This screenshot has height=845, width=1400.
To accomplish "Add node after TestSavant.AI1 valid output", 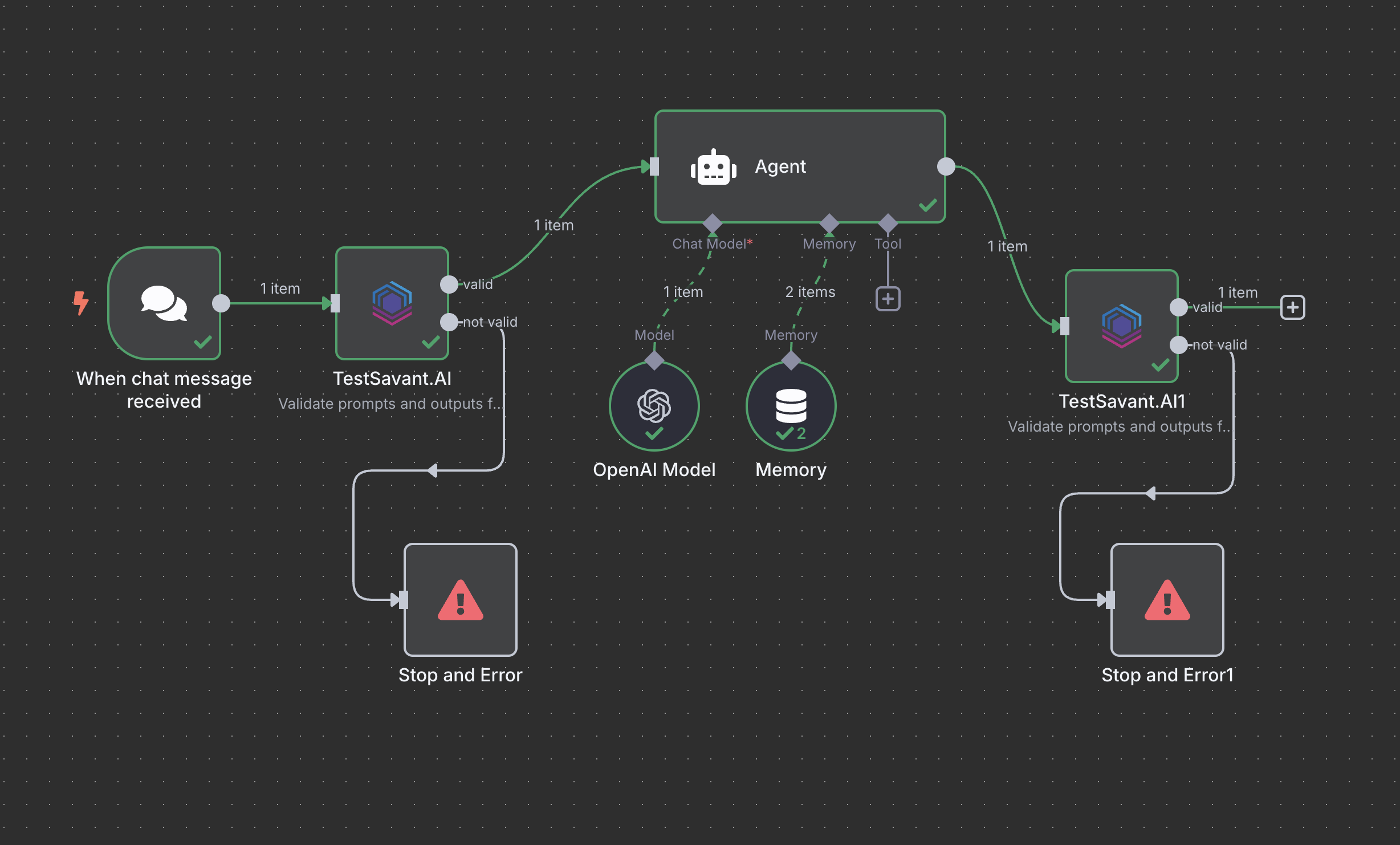I will click(1292, 307).
